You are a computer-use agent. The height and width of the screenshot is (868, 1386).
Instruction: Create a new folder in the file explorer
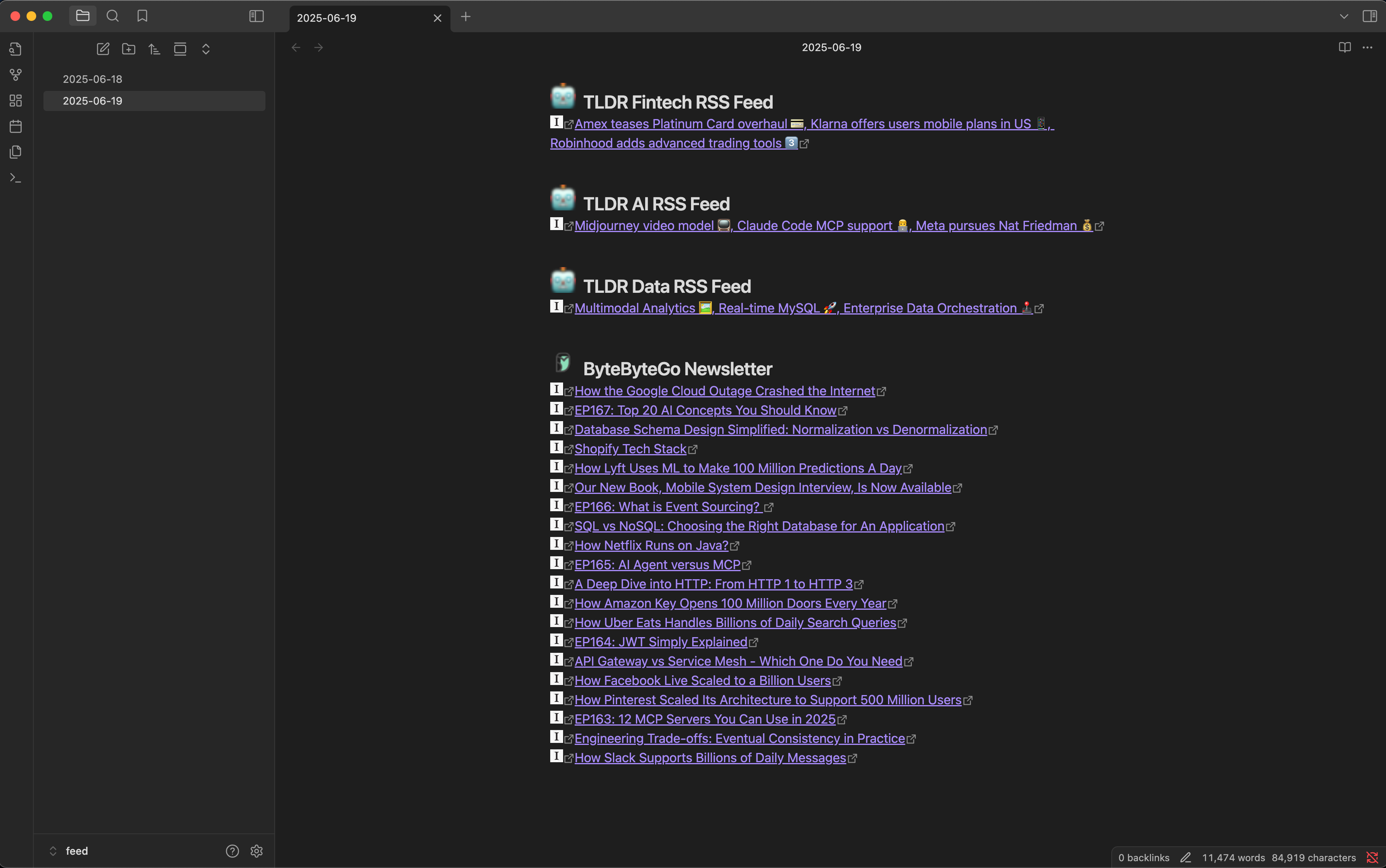tap(129, 49)
